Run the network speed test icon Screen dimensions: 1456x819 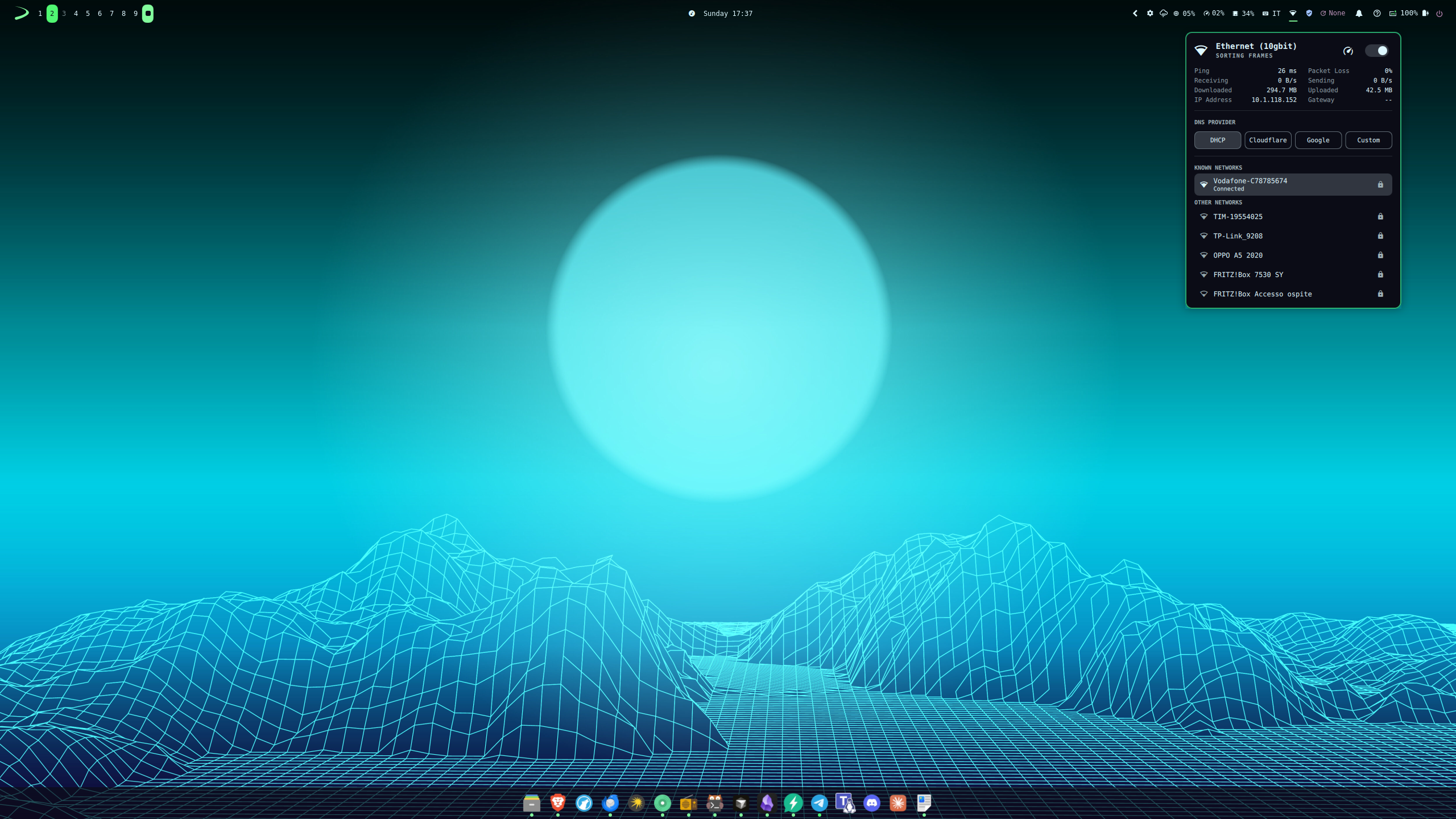1348,51
